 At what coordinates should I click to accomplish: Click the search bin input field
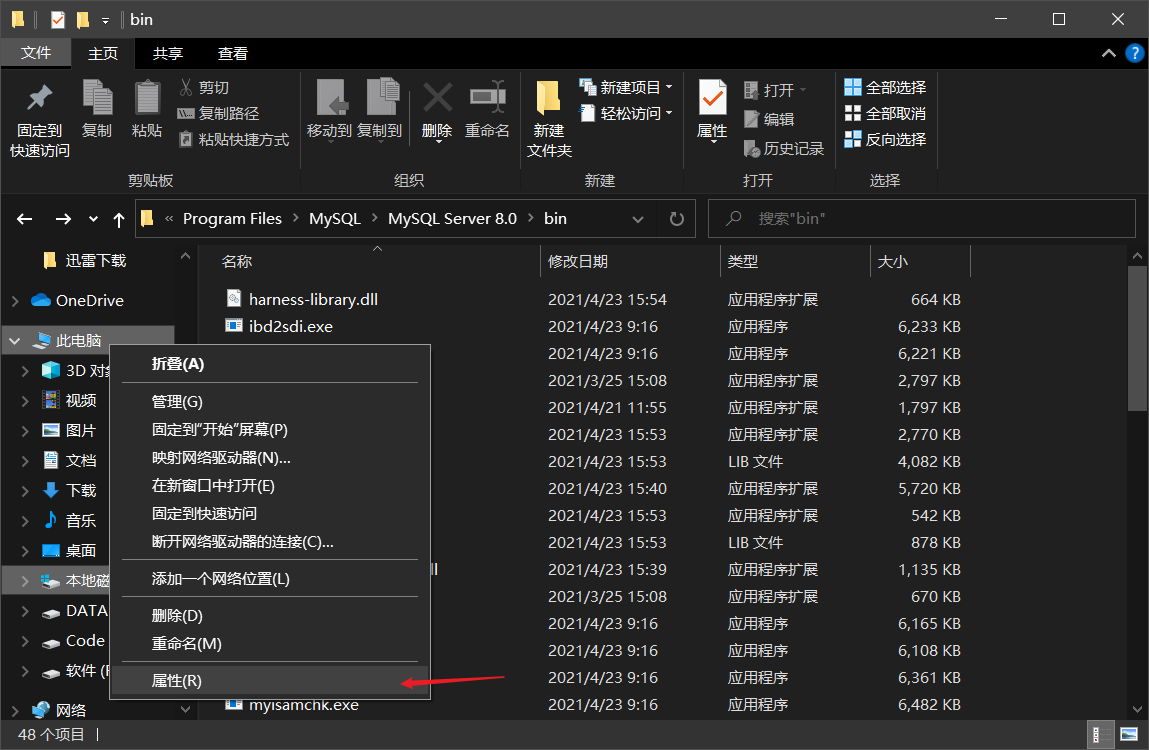coord(922,218)
